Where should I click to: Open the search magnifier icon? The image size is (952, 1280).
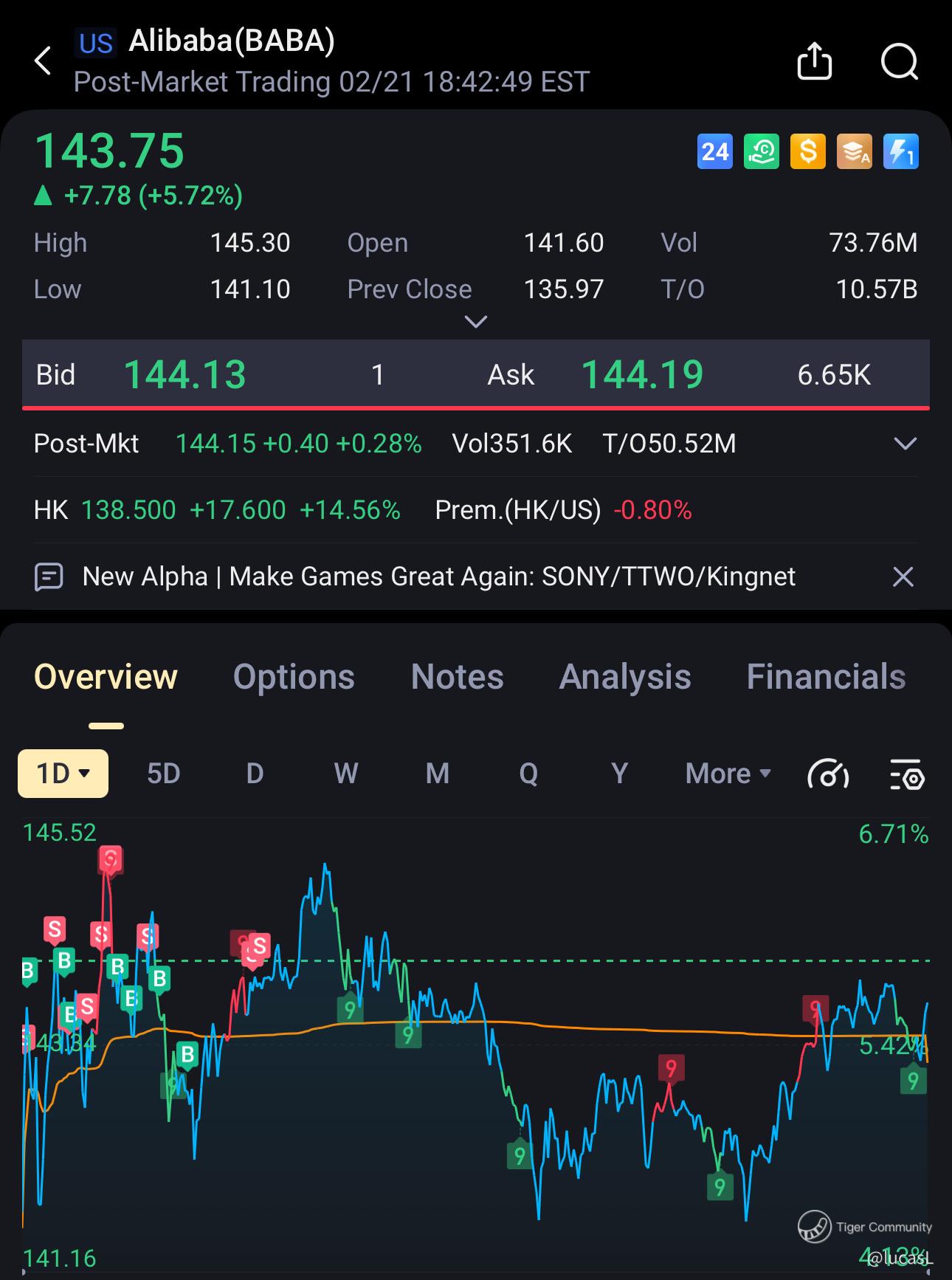pyautogui.click(x=900, y=61)
